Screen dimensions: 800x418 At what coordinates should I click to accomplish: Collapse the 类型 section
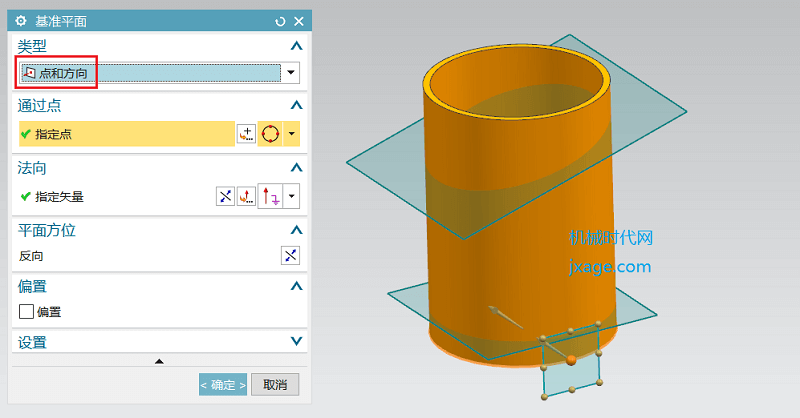tap(296, 46)
